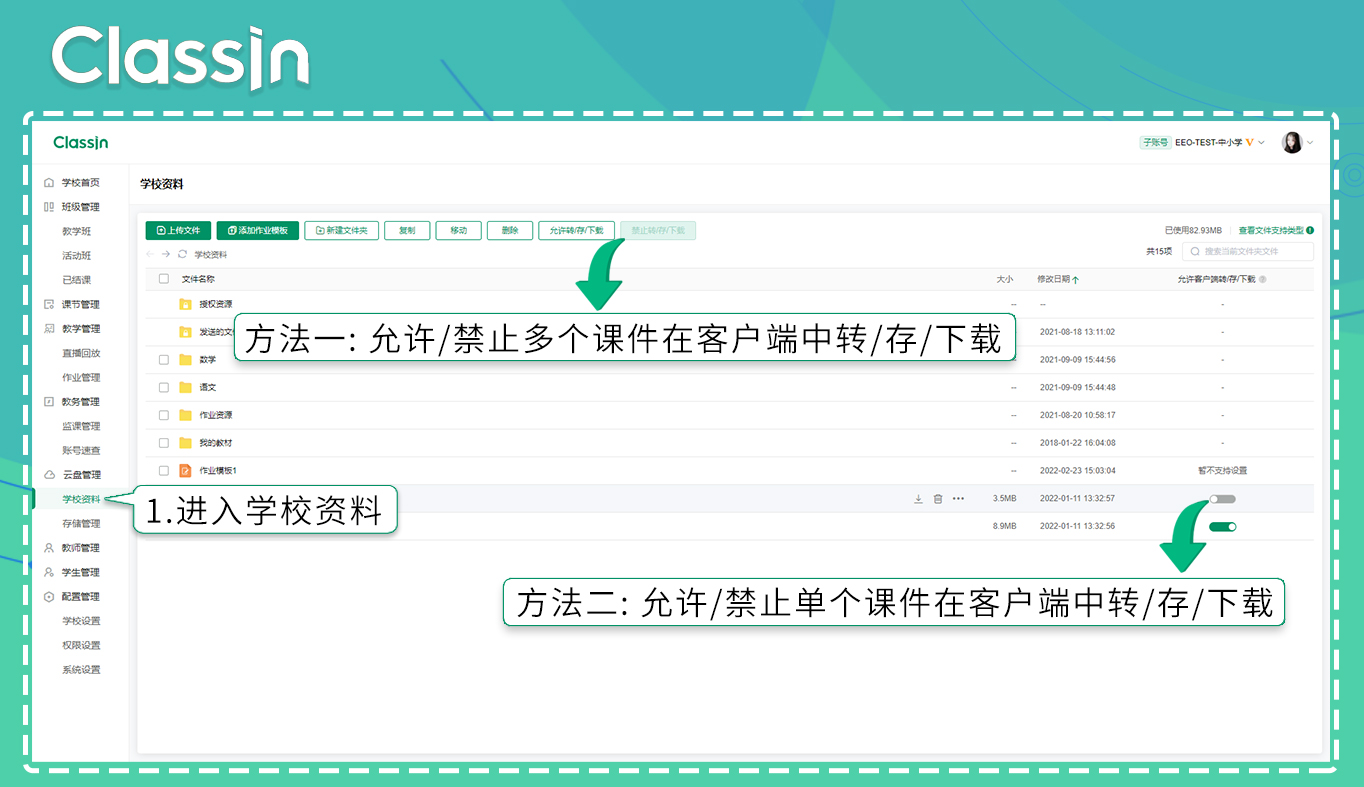Click the 教师管理 person icon in sidebar
The height and width of the screenshot is (787, 1364).
tap(49, 548)
